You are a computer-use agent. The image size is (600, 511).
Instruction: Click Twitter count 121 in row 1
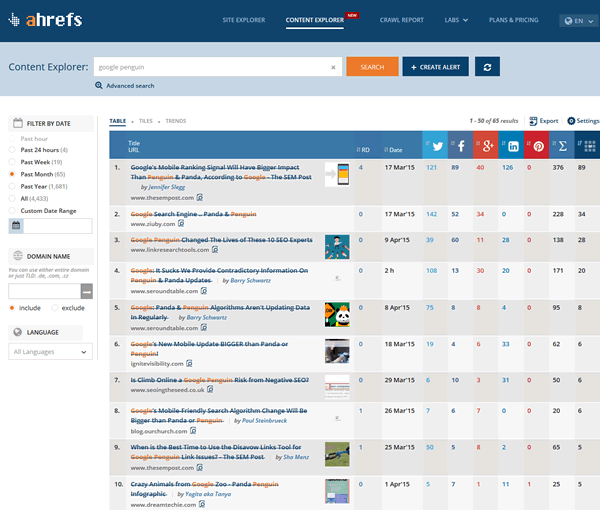click(x=431, y=167)
